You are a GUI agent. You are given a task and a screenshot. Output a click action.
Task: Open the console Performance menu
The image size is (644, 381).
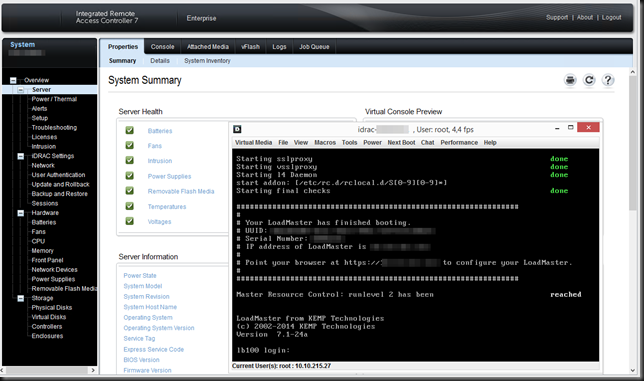click(459, 142)
